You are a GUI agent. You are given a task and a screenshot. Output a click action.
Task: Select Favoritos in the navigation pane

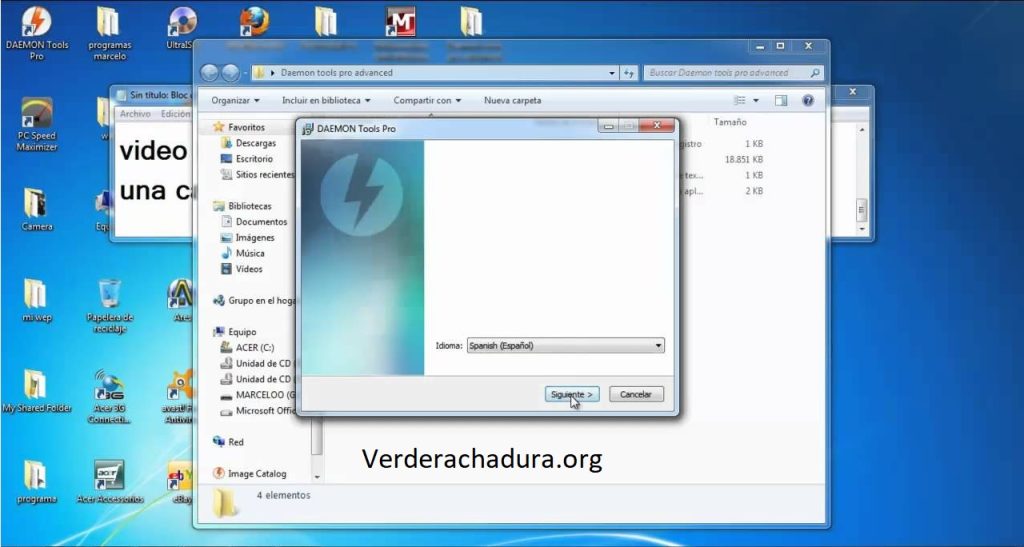[246, 127]
